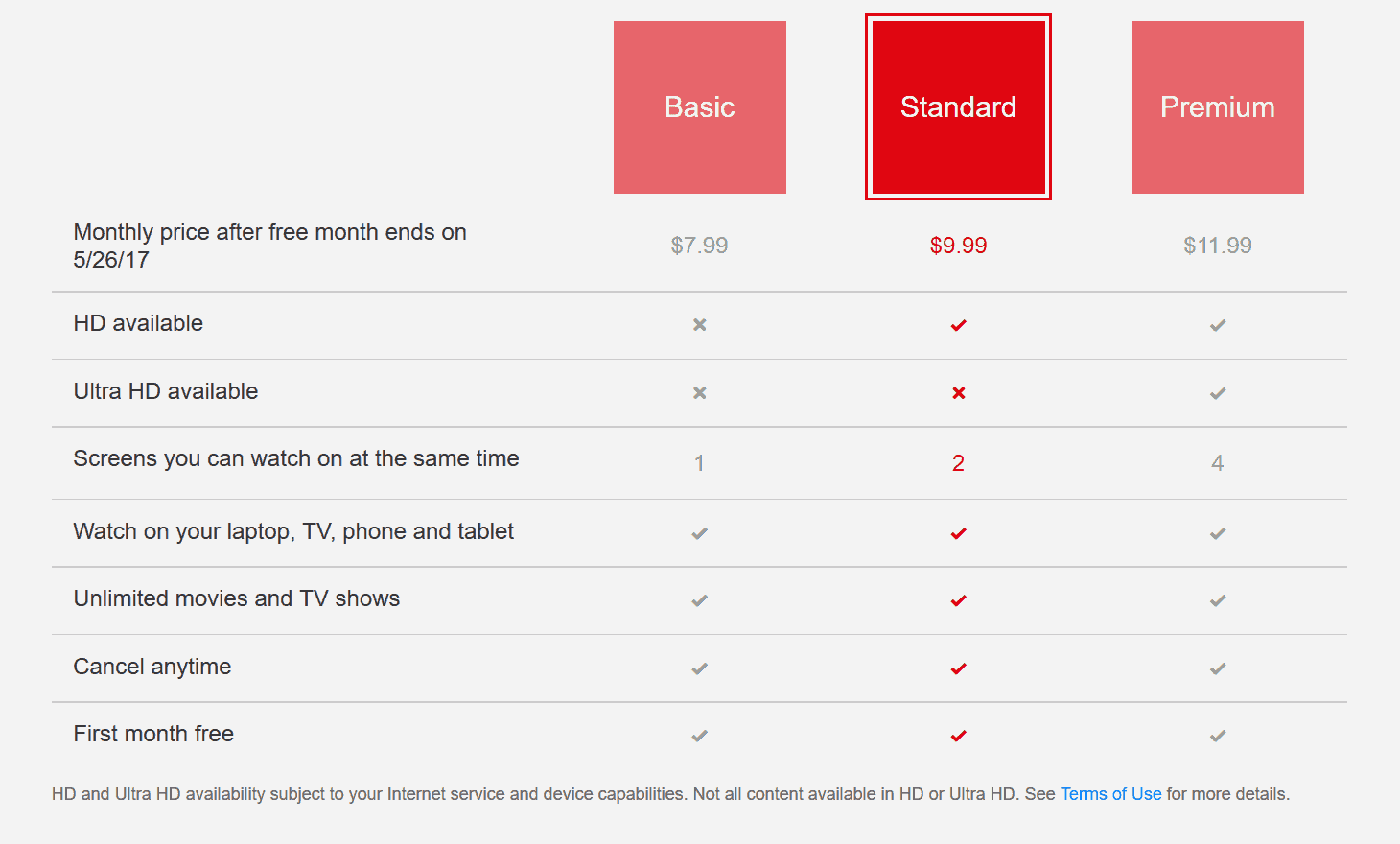Click Standard's HD available checkmark
Viewport: 1400px width, 844px height.
[958, 325]
